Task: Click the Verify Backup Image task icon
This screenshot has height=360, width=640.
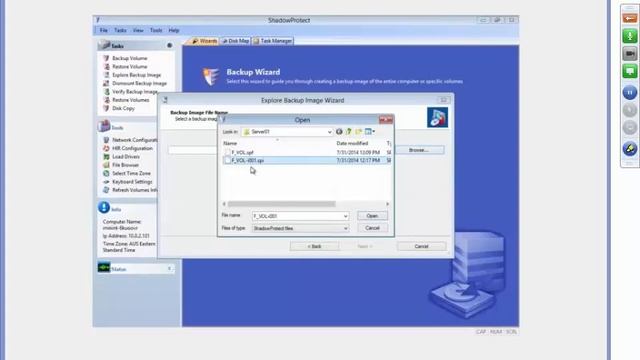Action: [106, 92]
